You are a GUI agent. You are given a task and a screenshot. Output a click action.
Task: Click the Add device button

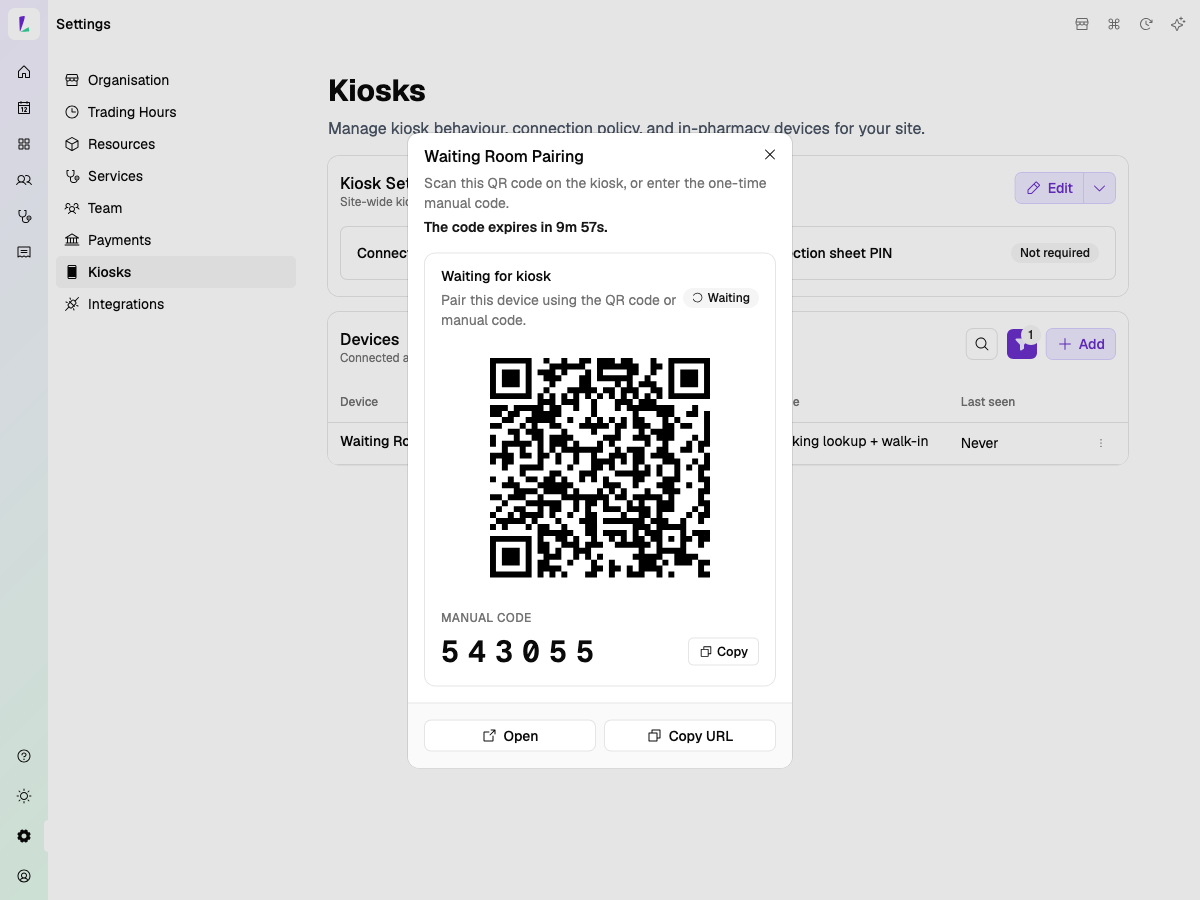[1081, 344]
